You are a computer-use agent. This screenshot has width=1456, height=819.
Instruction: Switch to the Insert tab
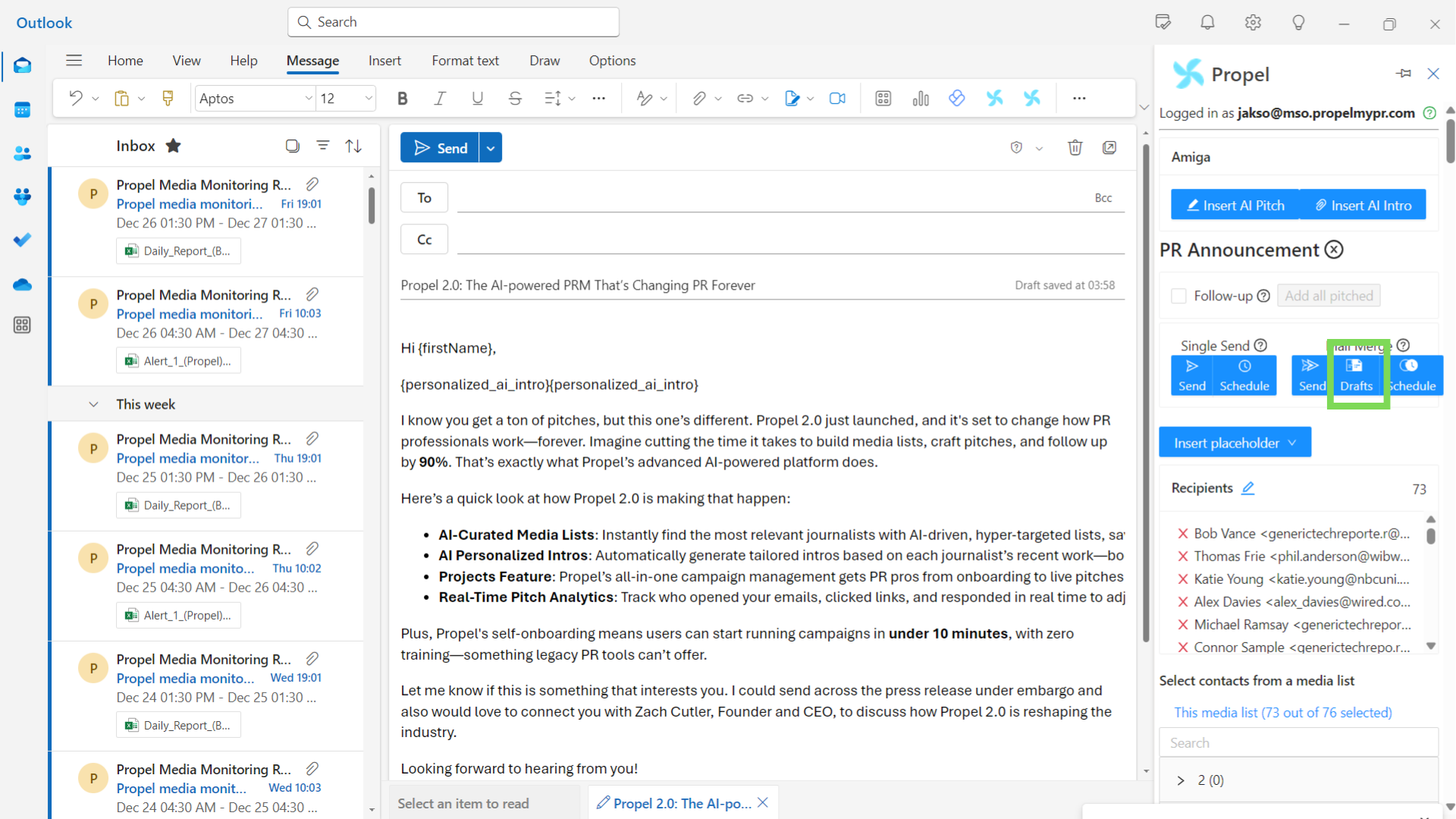pyautogui.click(x=384, y=61)
